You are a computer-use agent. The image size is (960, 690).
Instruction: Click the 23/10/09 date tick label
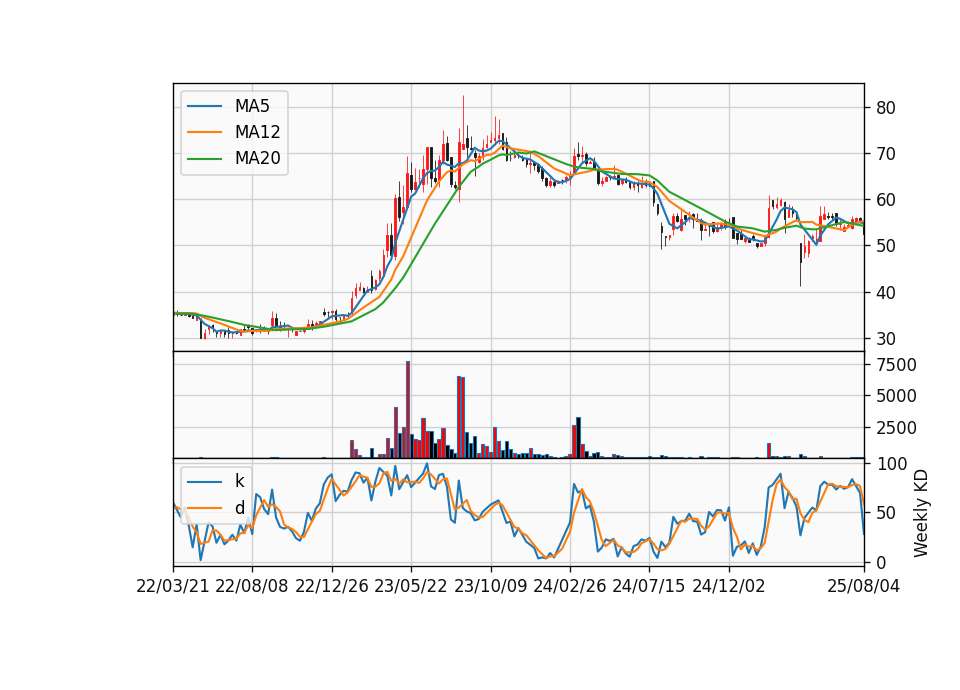point(490,586)
